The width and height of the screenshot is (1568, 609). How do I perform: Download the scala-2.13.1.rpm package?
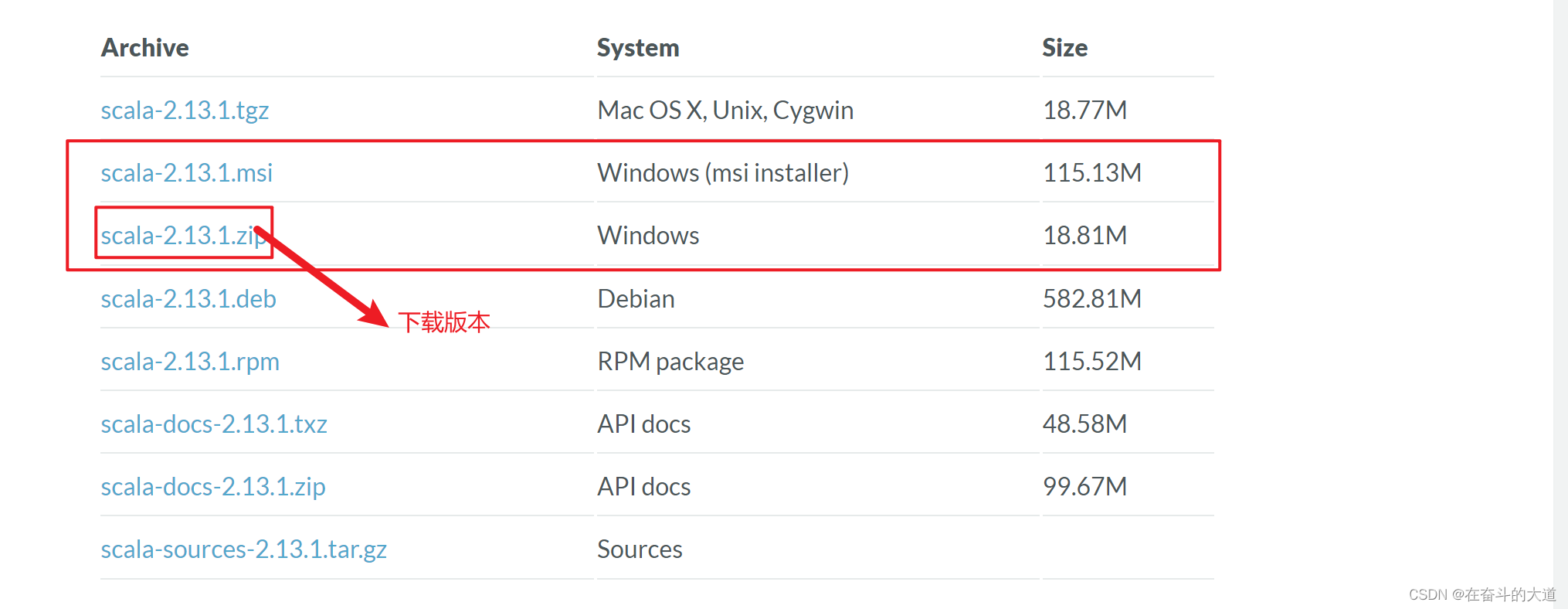[x=190, y=362]
